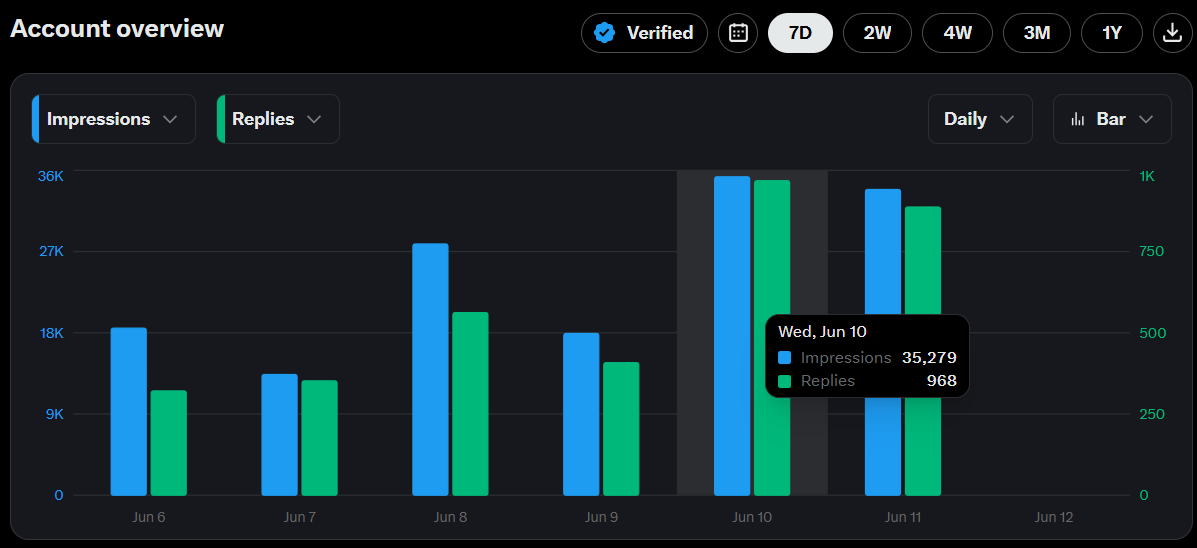Click the blue Impressions bar for Jun 8
This screenshot has height=548, width=1197.
click(431, 369)
